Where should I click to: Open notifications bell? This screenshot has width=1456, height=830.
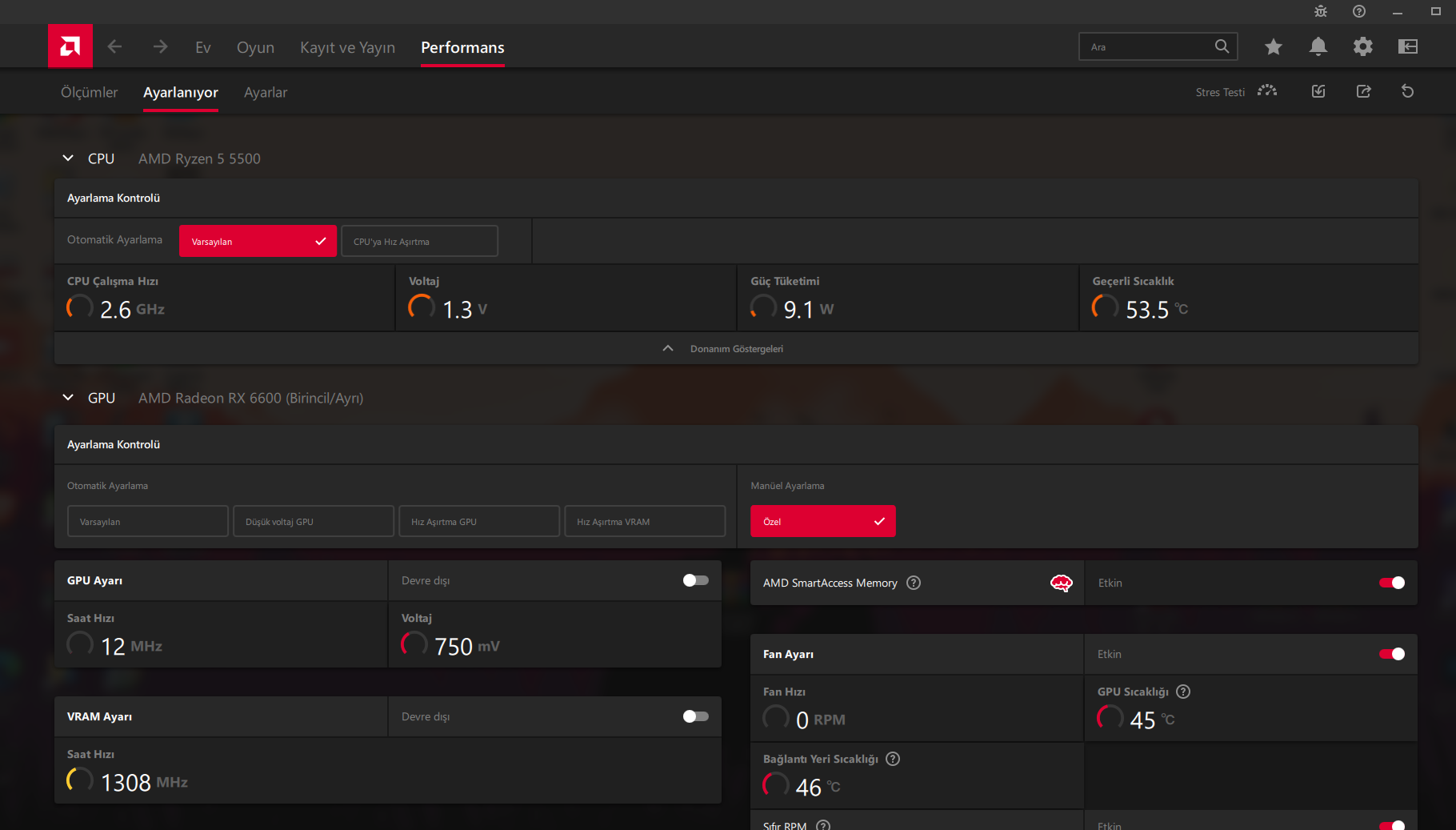pos(1318,47)
